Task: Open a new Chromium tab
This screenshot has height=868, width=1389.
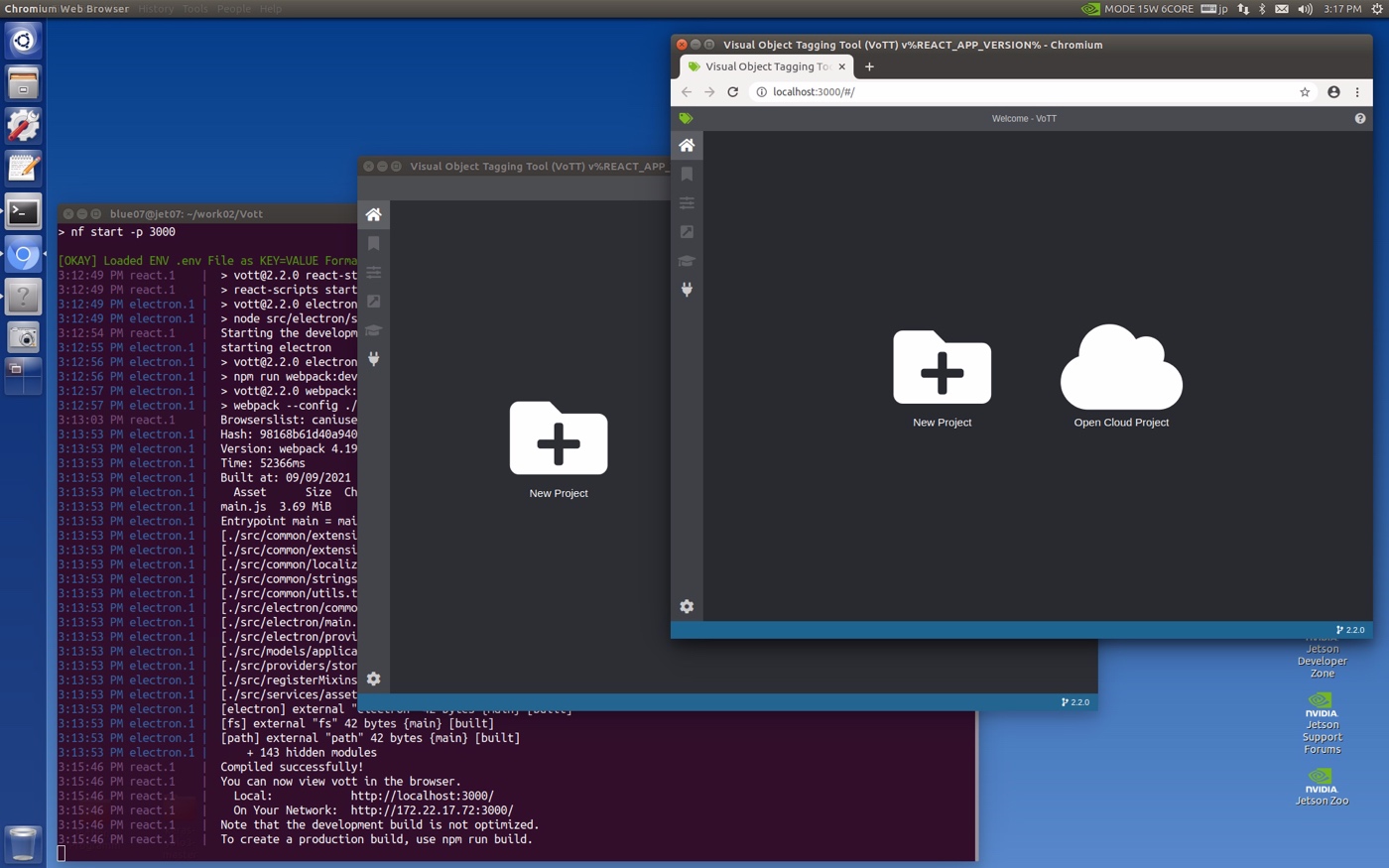Action: click(869, 66)
